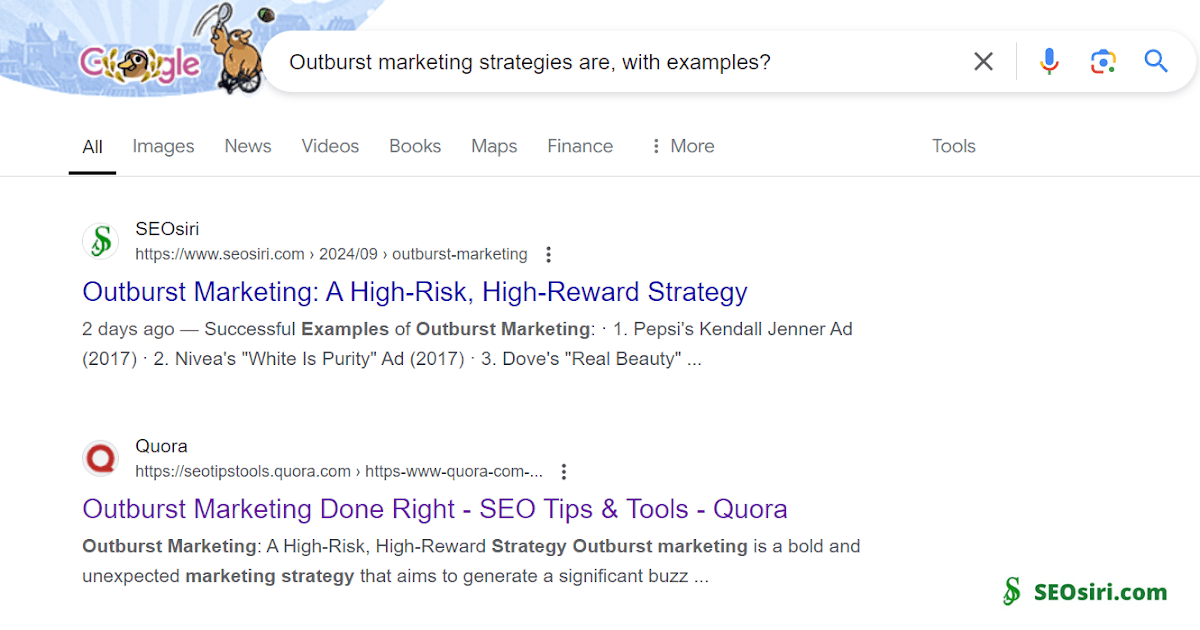Select the Maps search category
Image resolution: width=1200 pixels, height=630 pixels.
pyautogui.click(x=494, y=146)
